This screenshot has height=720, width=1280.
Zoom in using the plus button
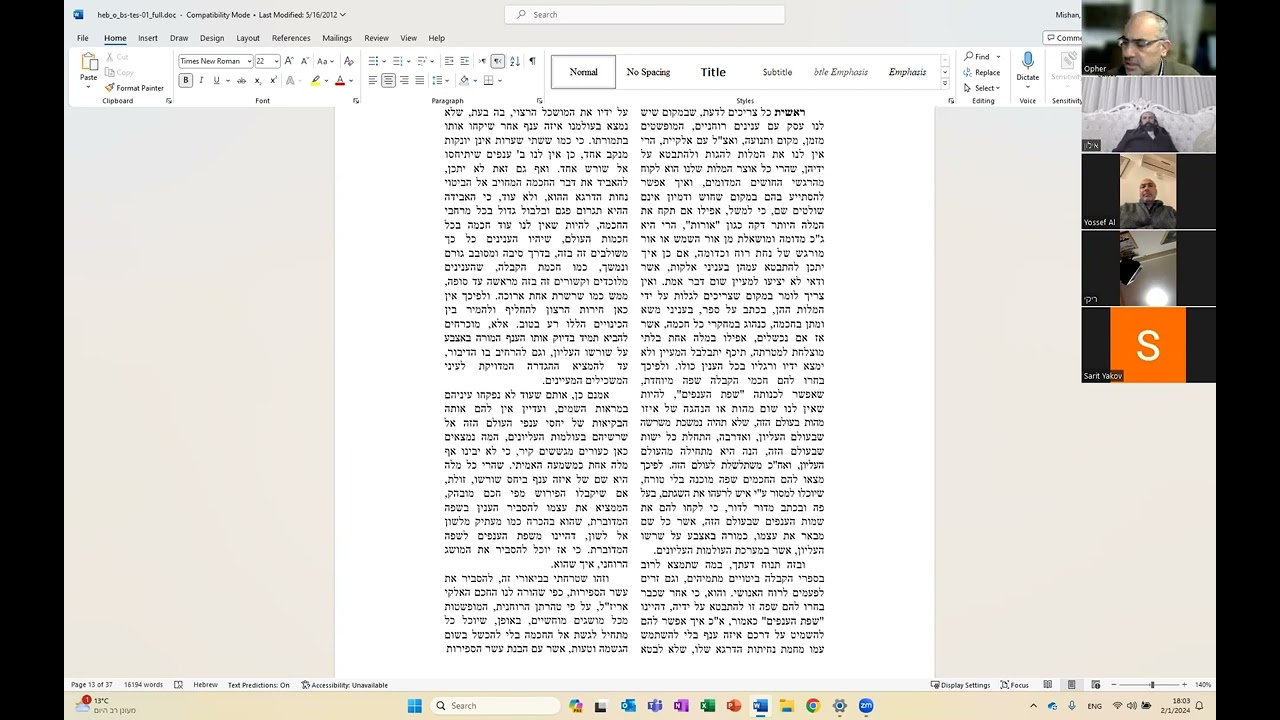pos(1184,685)
